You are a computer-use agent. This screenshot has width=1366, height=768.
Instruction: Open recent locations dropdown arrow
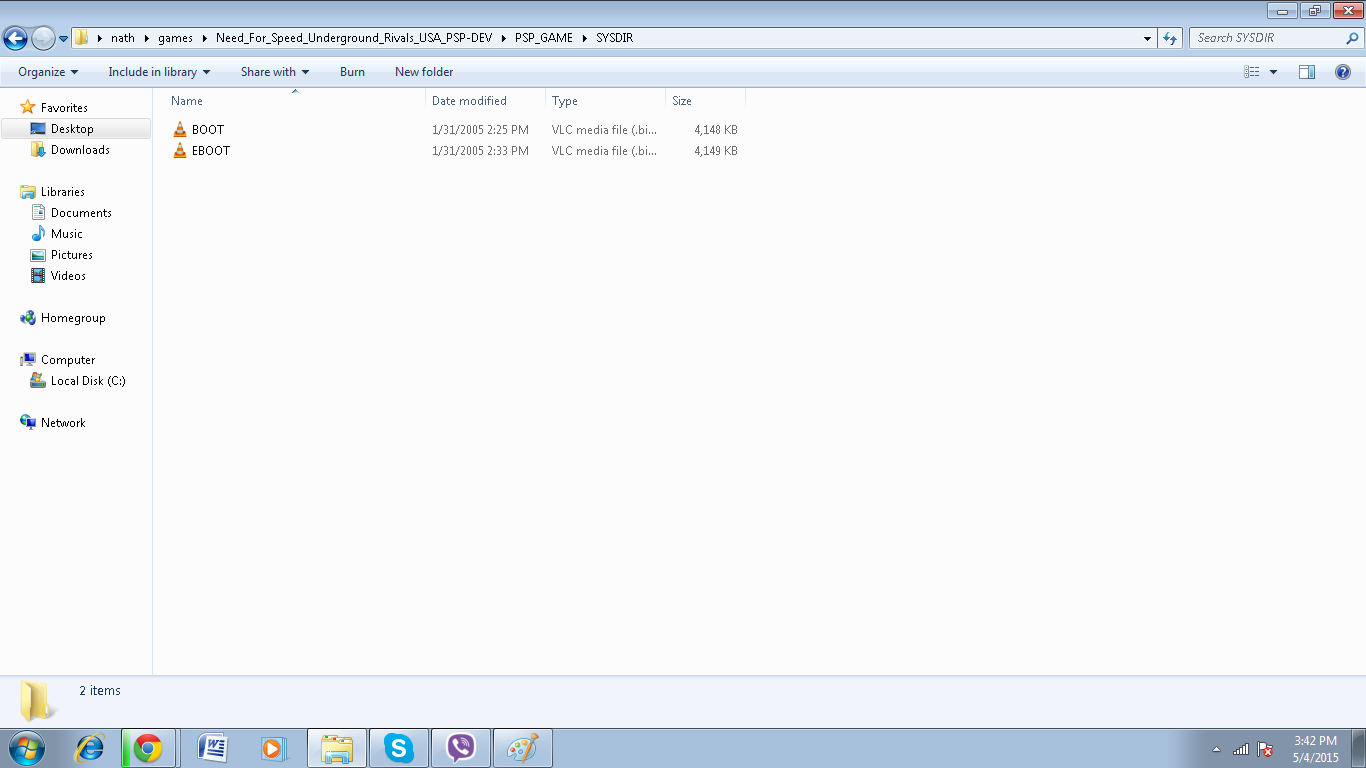coord(63,39)
